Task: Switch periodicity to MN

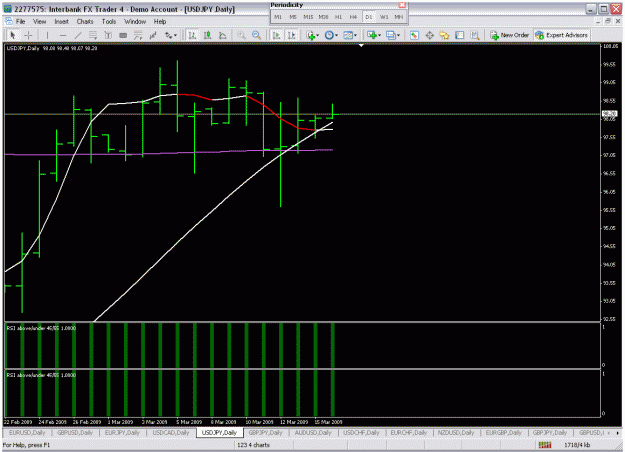Action: point(399,17)
